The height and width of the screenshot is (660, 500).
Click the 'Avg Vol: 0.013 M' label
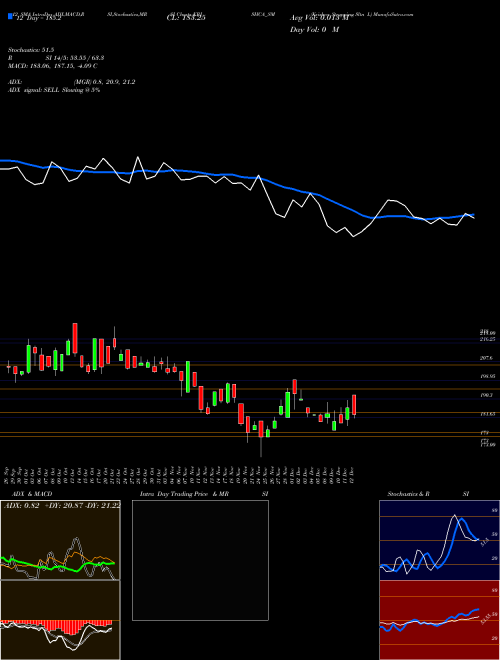pos(320,18)
